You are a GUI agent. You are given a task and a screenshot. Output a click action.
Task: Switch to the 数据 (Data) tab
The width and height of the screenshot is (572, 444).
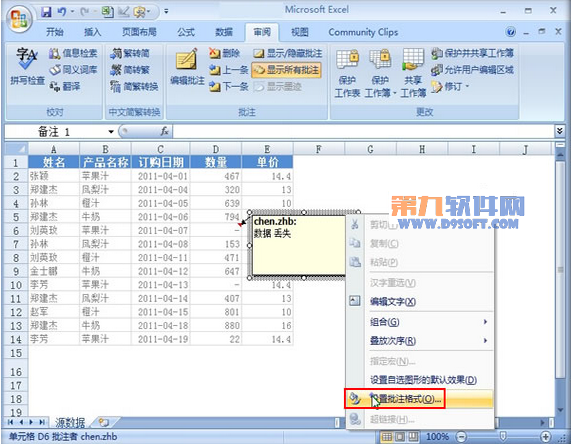click(224, 32)
